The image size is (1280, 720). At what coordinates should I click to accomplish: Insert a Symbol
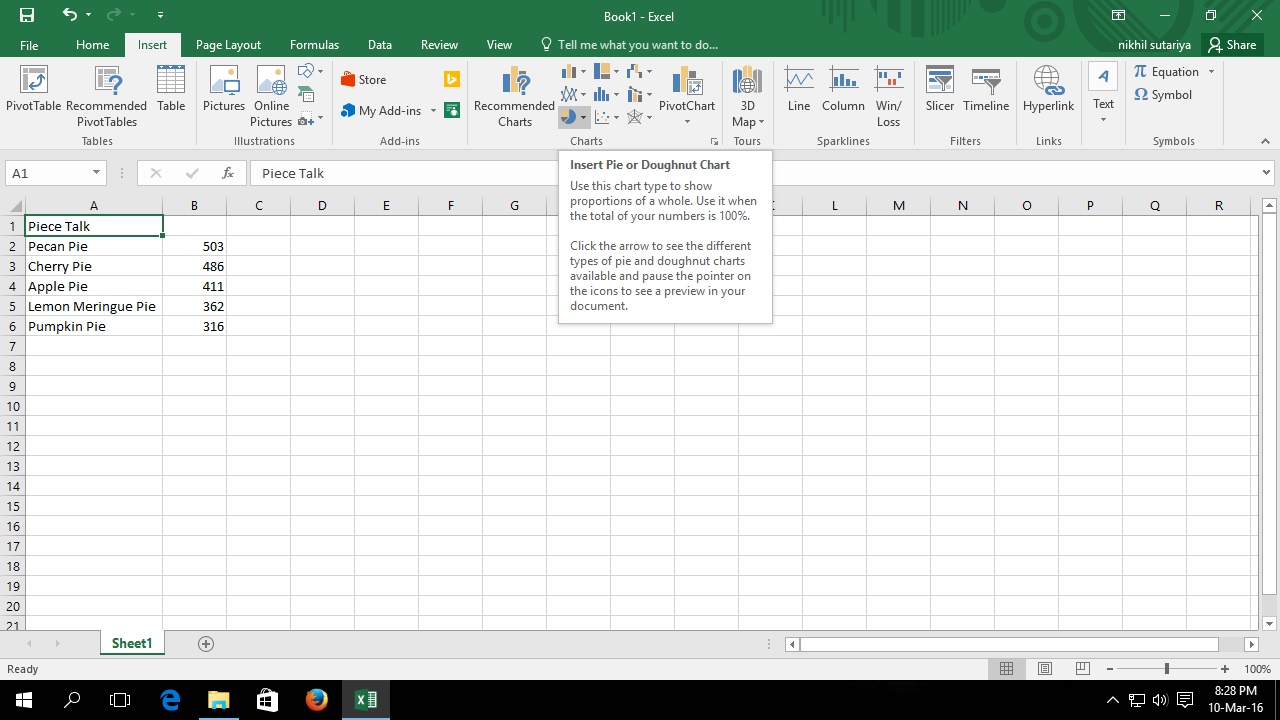1162,95
